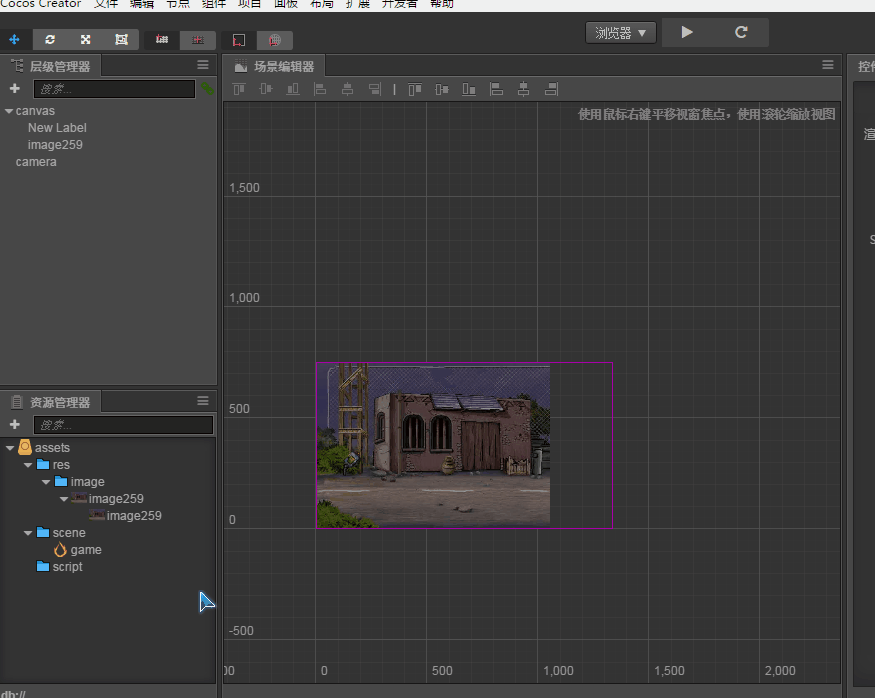Collapse the canvas node in hierarchy
Viewport: 875px width, 698px height.
[9, 111]
